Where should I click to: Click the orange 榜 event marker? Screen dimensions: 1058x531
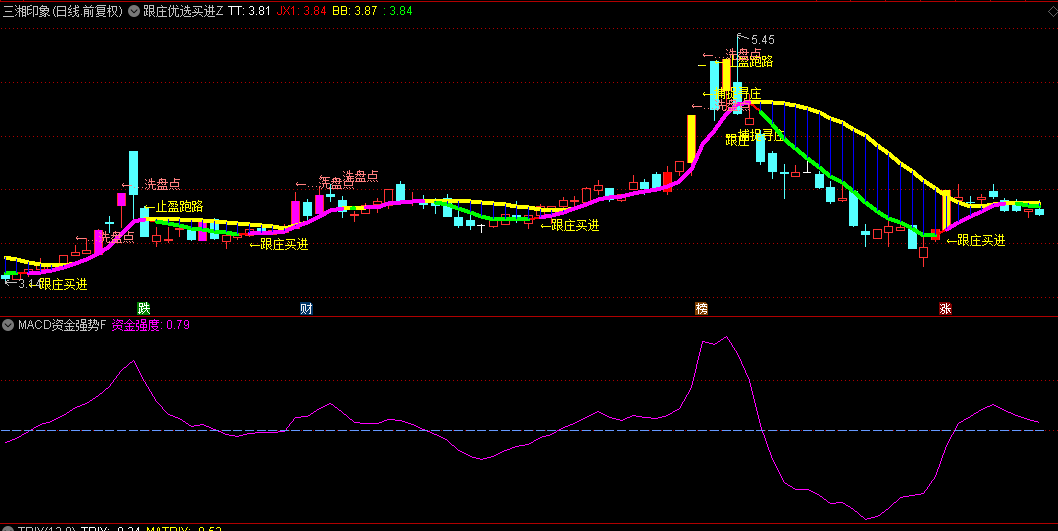point(702,309)
